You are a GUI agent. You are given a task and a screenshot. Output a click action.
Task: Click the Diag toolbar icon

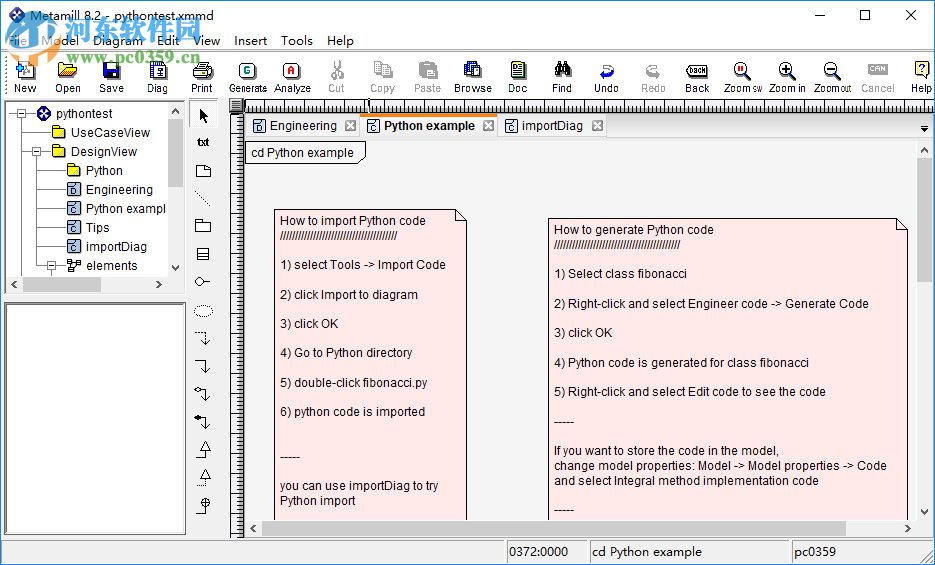pos(157,77)
